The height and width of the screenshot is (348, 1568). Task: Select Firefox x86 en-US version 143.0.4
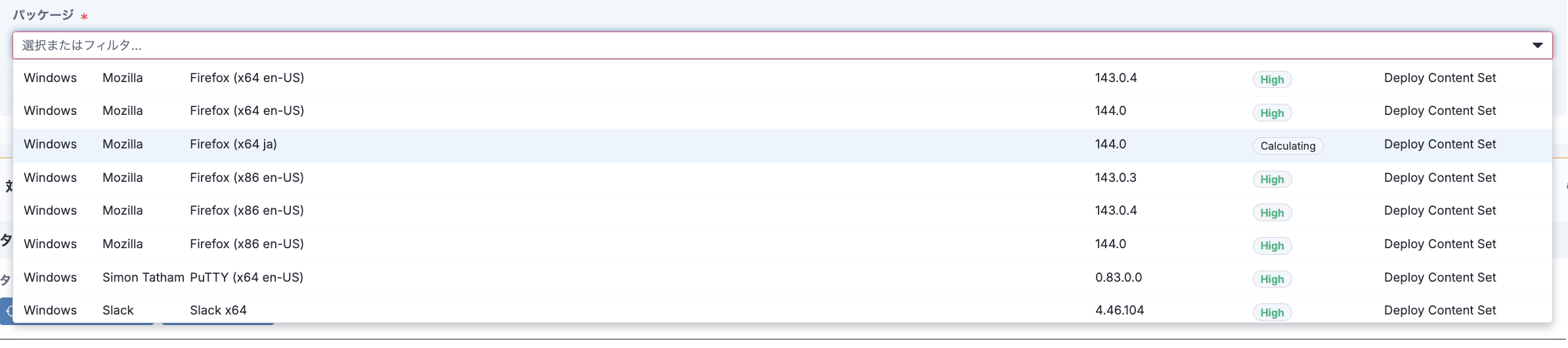[247, 211]
